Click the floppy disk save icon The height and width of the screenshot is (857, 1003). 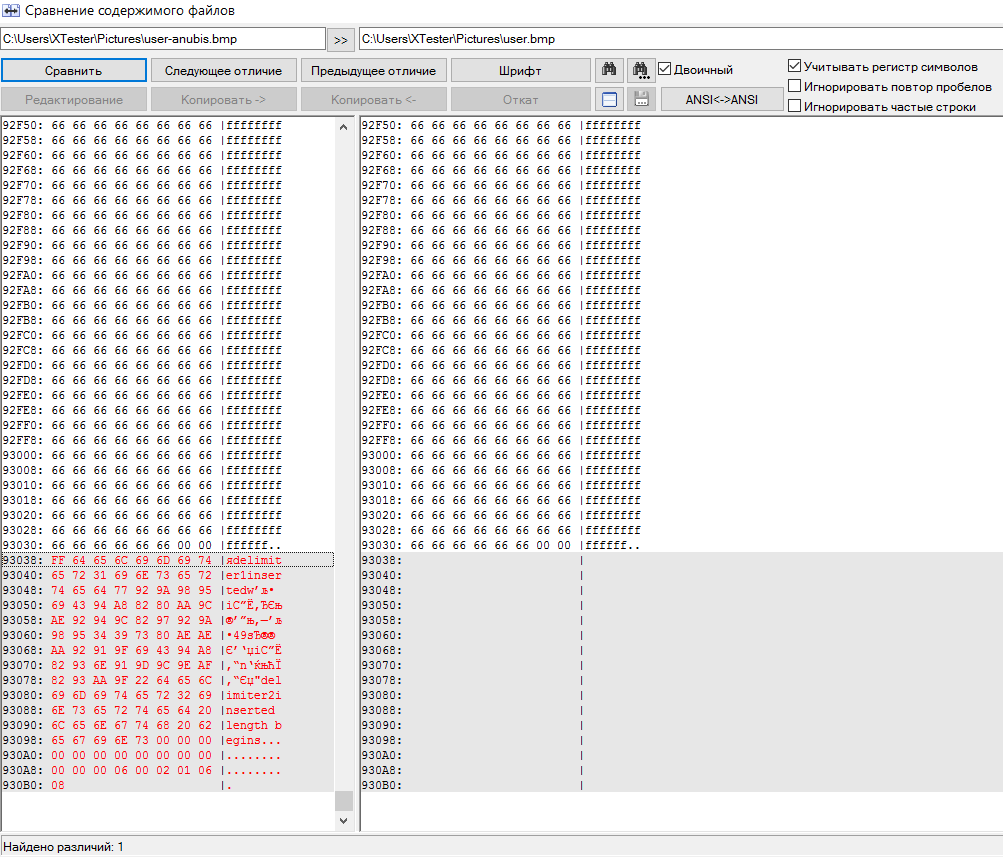tap(641, 99)
